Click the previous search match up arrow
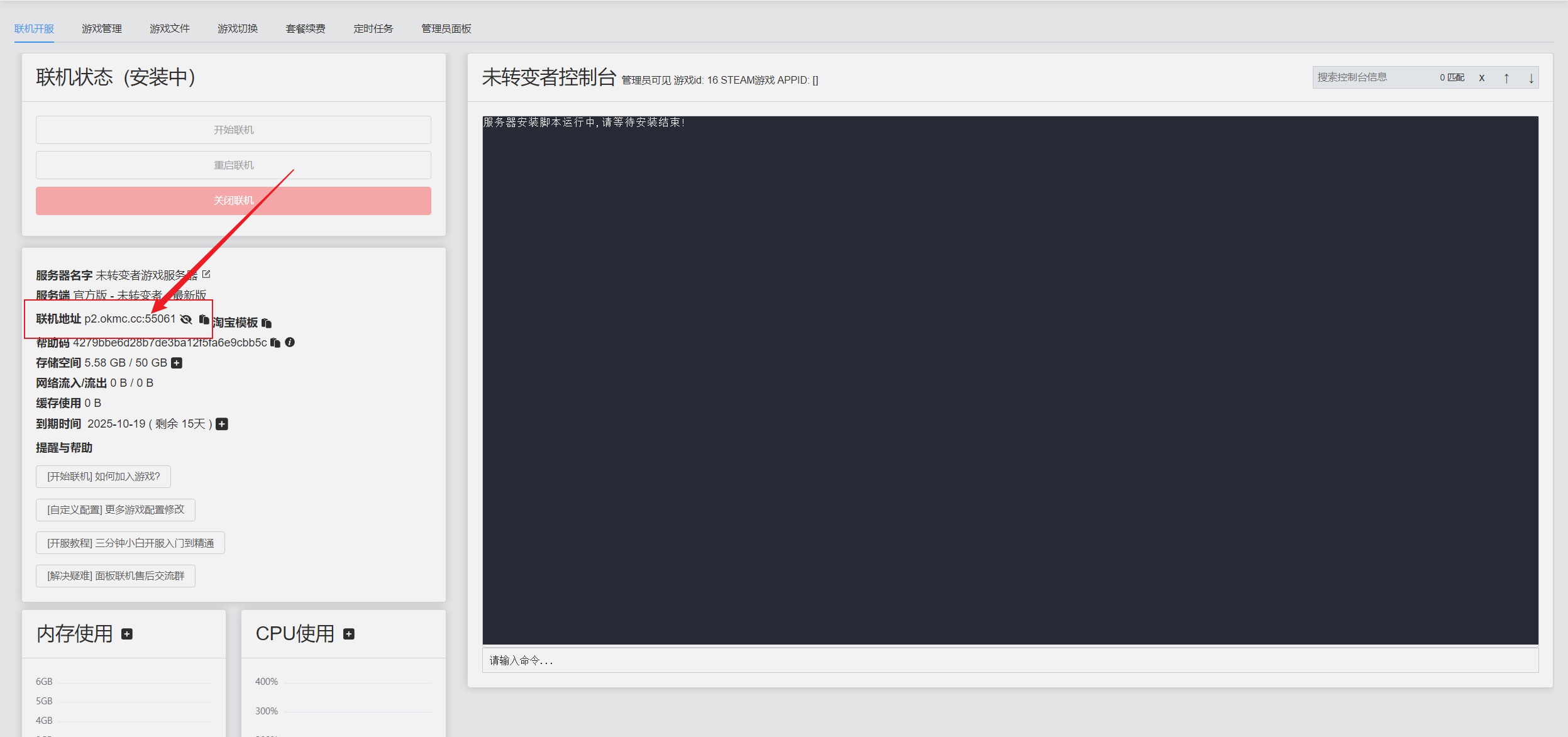This screenshot has width=1568, height=737. [1506, 78]
